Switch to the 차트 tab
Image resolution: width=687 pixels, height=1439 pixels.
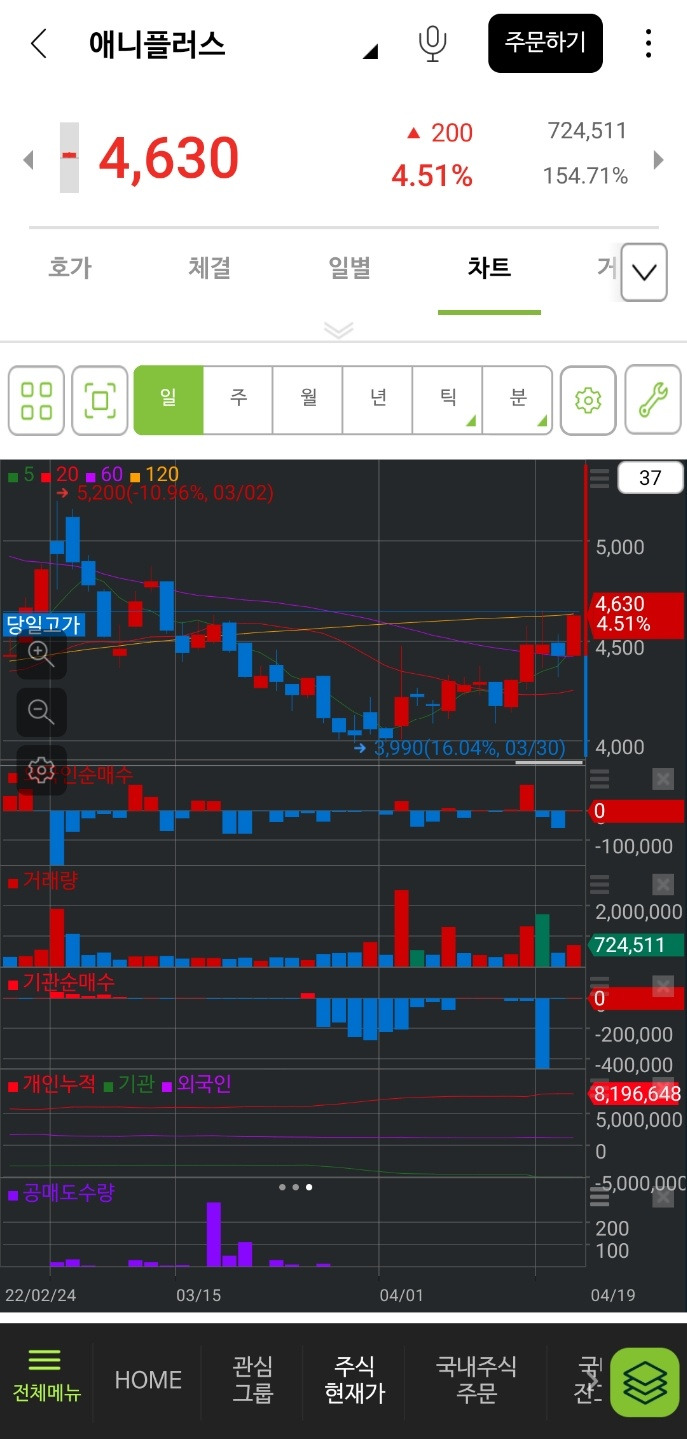coord(489,268)
